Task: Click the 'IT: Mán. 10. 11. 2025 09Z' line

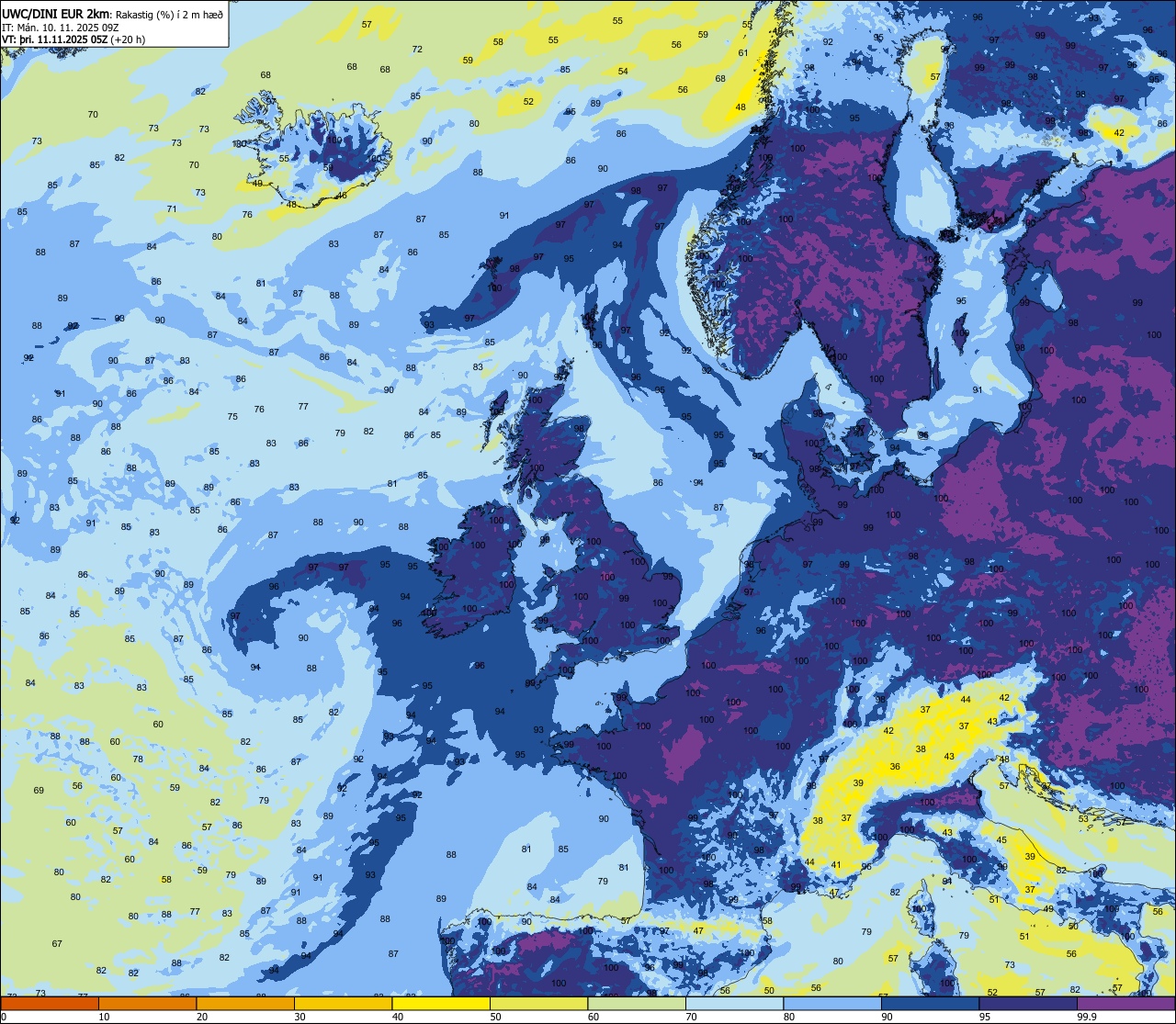Action: tap(59, 27)
